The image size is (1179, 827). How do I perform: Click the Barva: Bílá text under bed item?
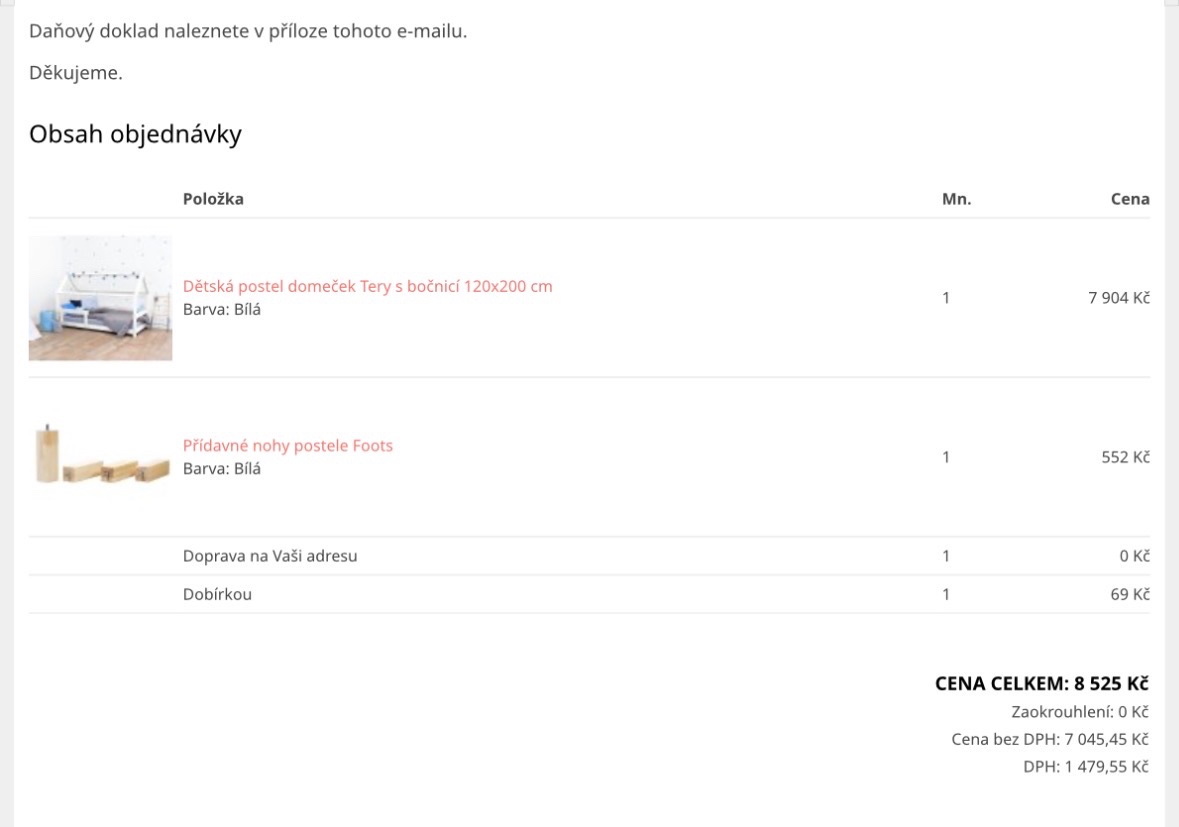point(222,310)
